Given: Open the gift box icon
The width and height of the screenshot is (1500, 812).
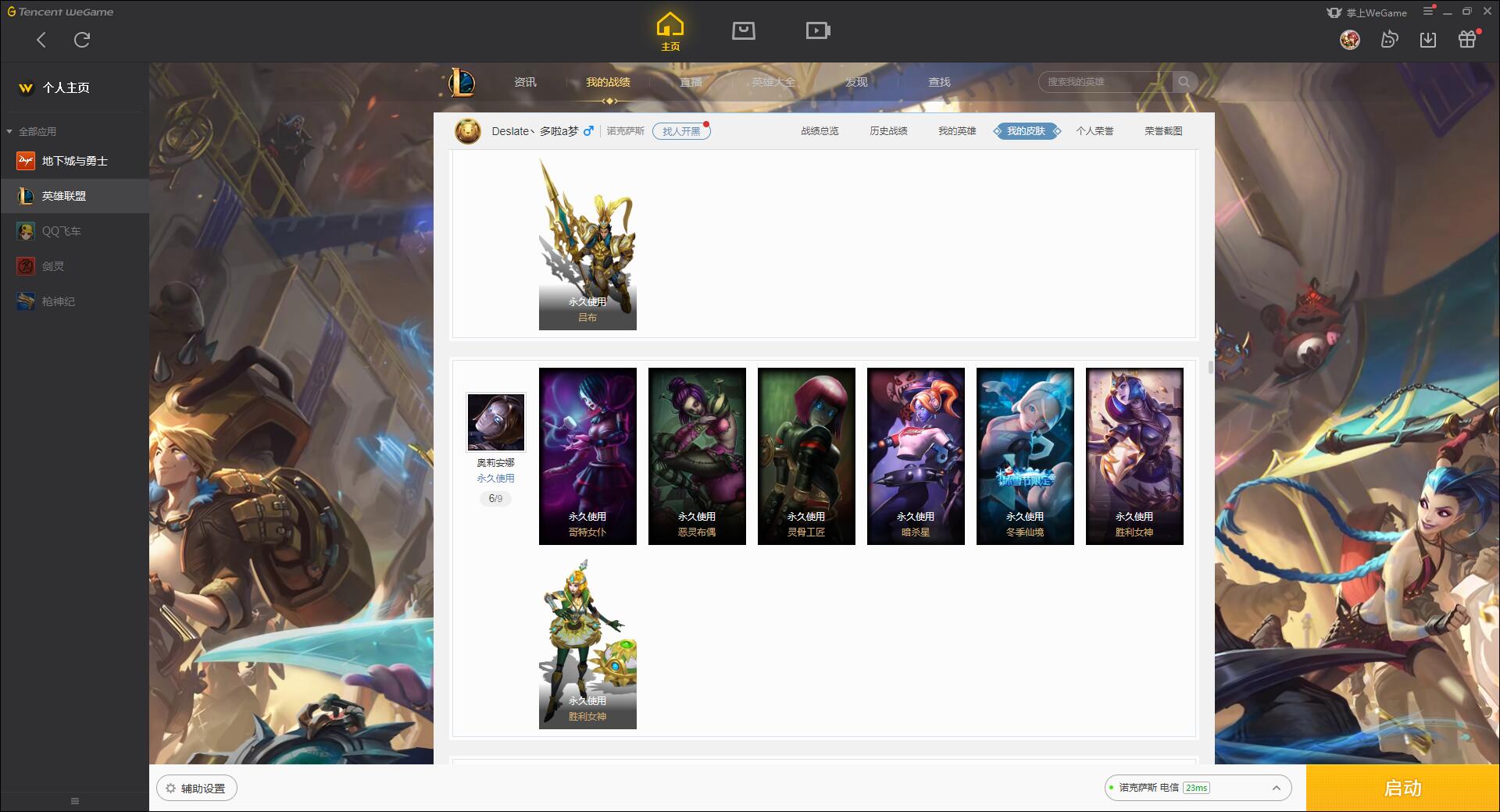Looking at the screenshot, I should point(1467,39).
